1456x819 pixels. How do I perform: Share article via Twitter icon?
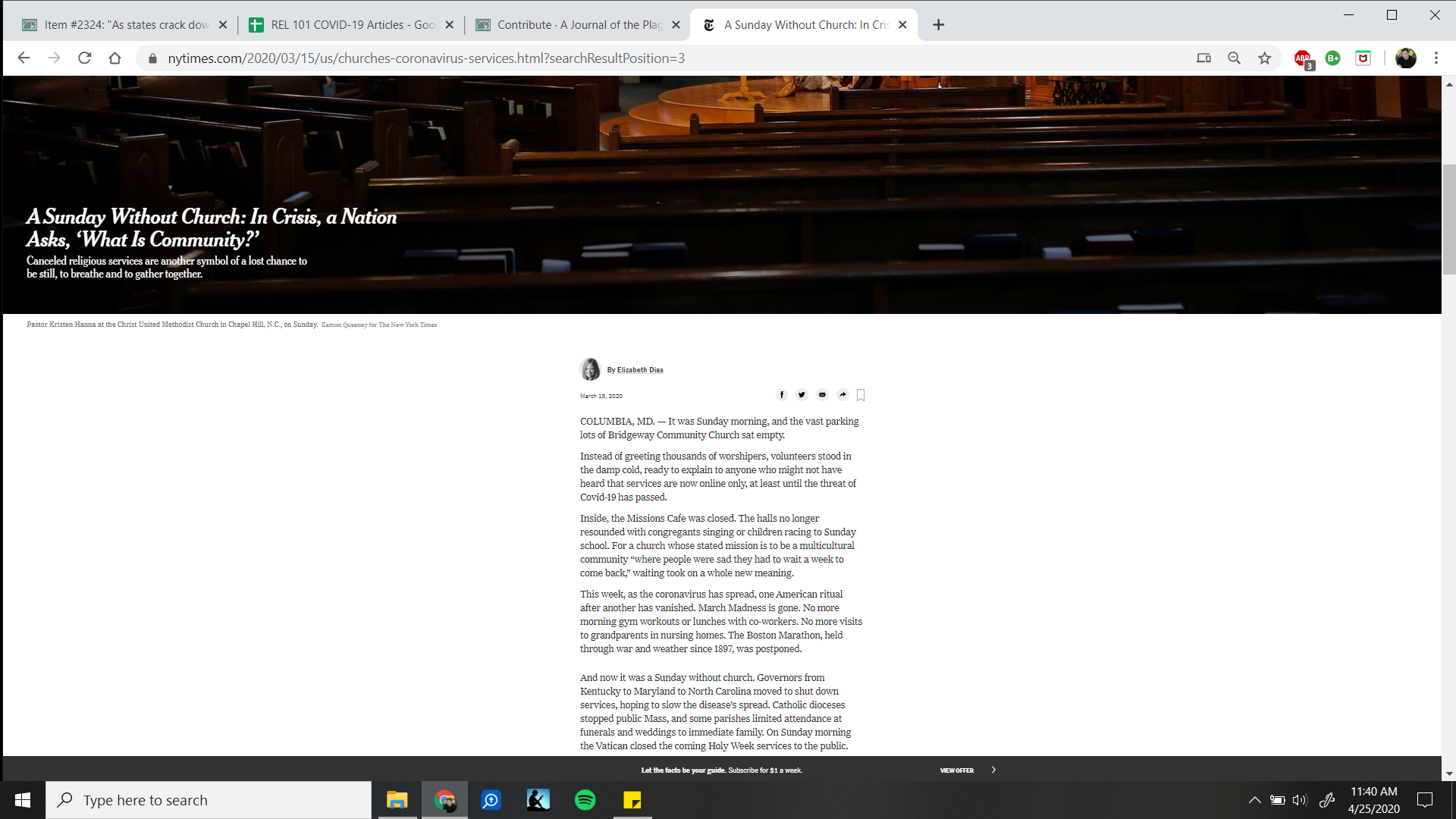(x=802, y=394)
